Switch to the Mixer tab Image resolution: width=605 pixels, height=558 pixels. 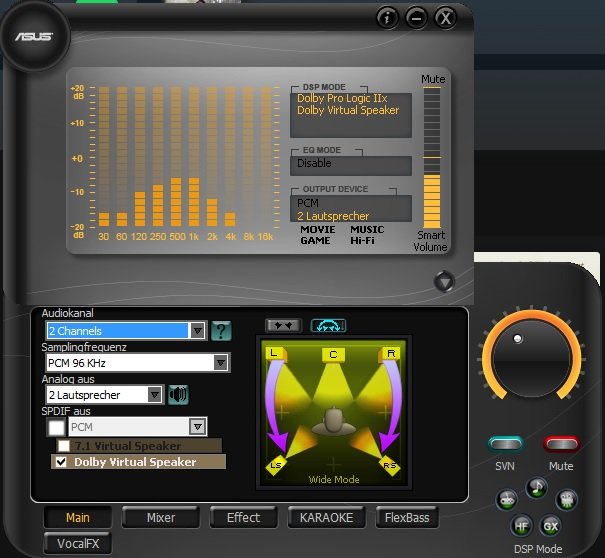(161, 517)
